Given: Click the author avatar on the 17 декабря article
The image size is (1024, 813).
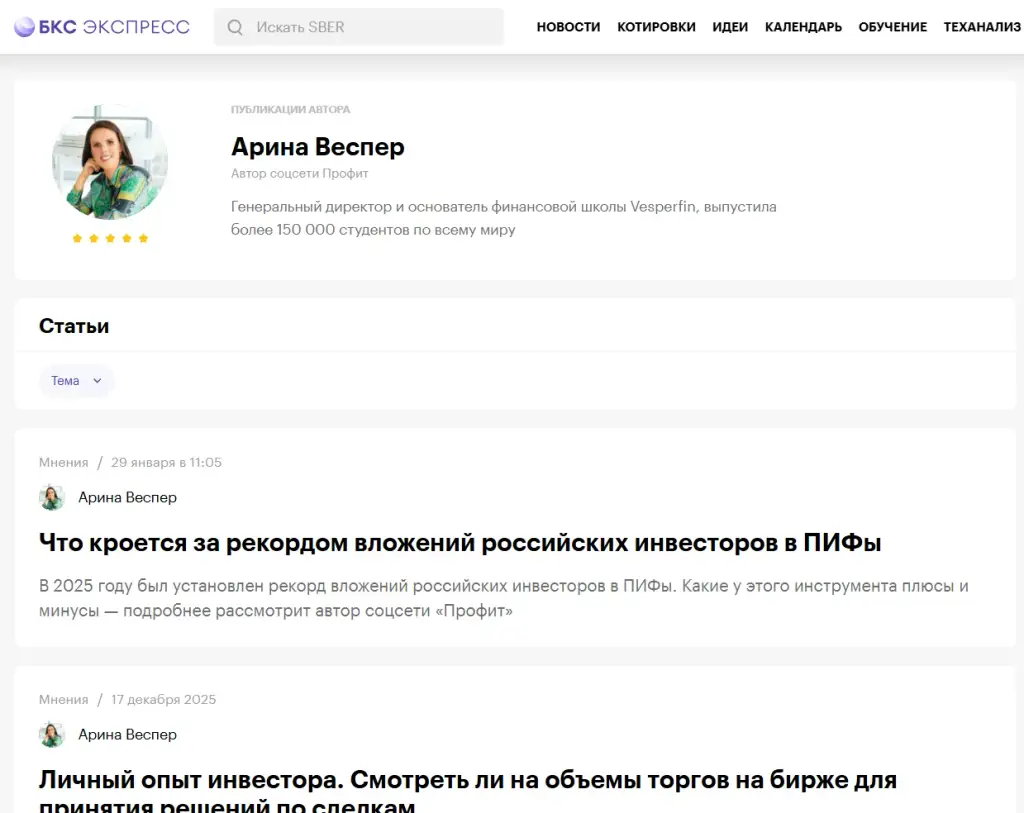Looking at the screenshot, I should pyautogui.click(x=52, y=735).
